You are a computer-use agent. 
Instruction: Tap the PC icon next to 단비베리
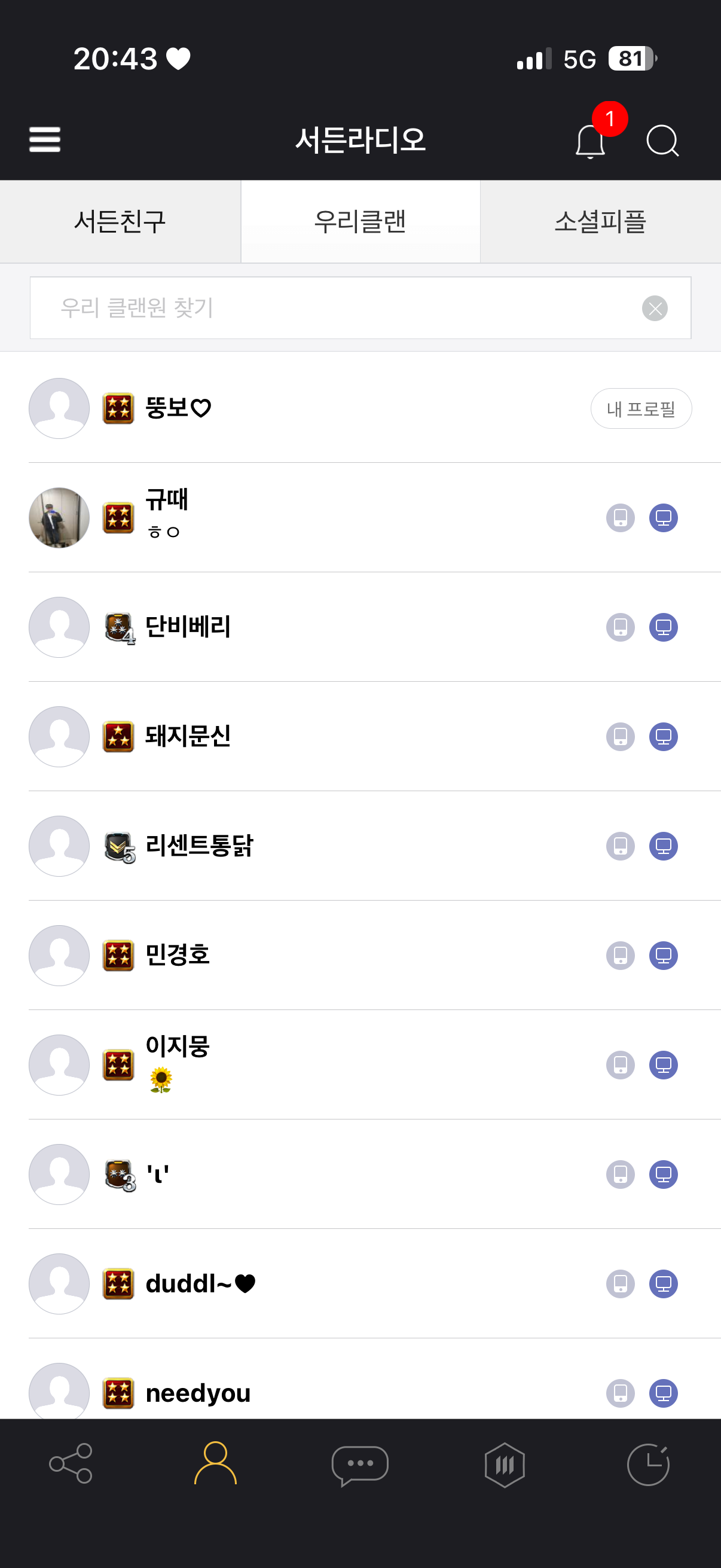click(x=663, y=627)
